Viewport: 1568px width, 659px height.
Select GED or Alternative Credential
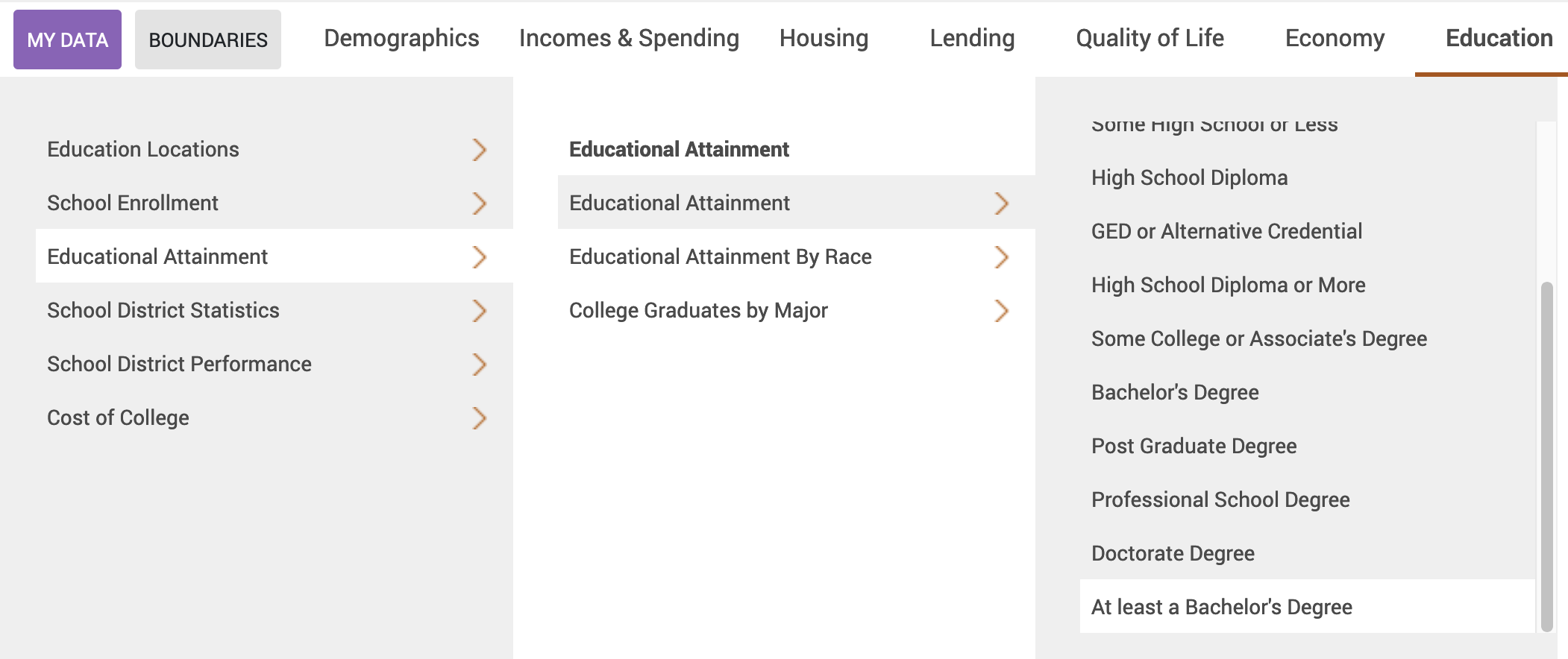coord(1226,231)
